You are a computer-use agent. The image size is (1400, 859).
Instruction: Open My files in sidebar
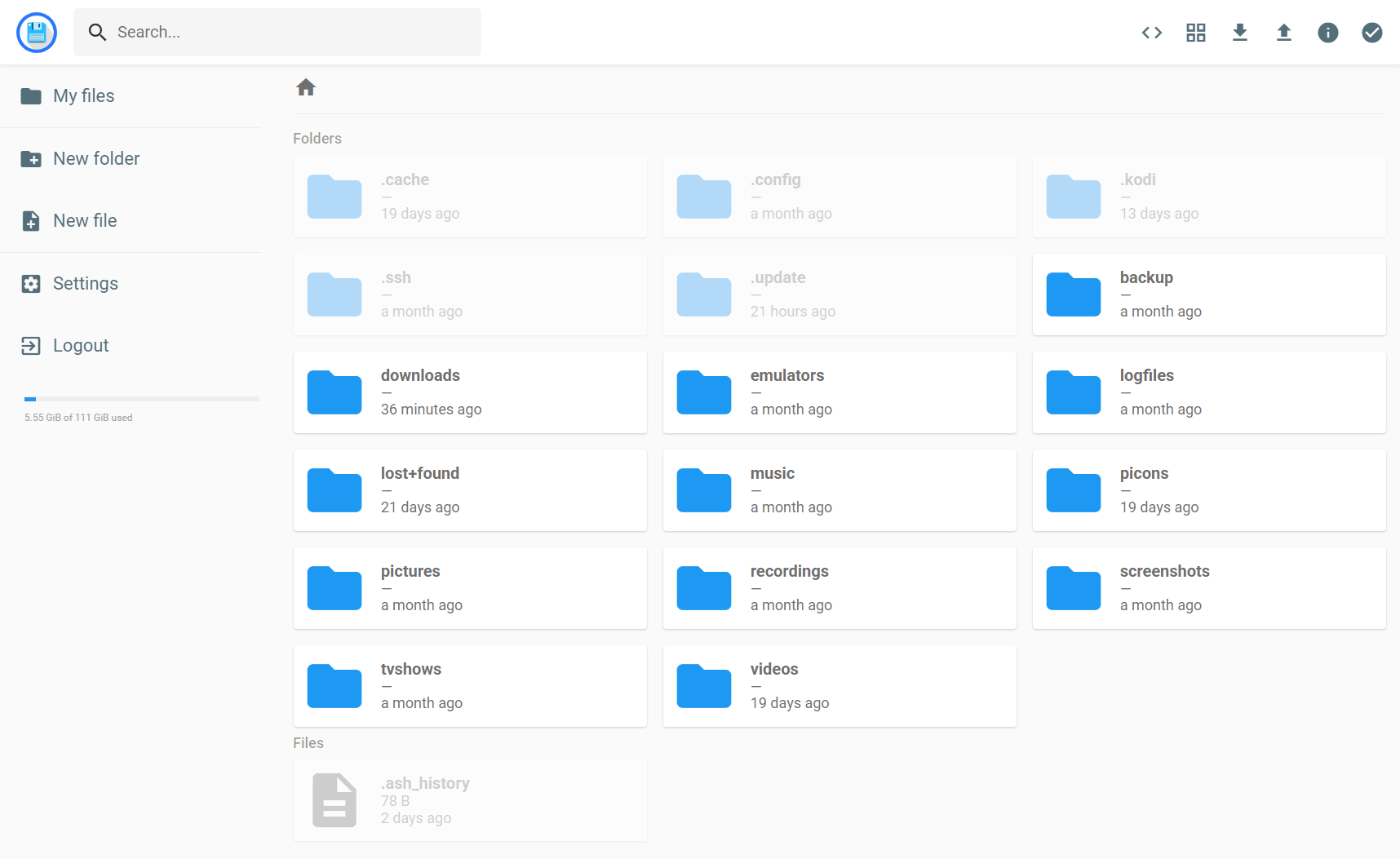tap(83, 96)
